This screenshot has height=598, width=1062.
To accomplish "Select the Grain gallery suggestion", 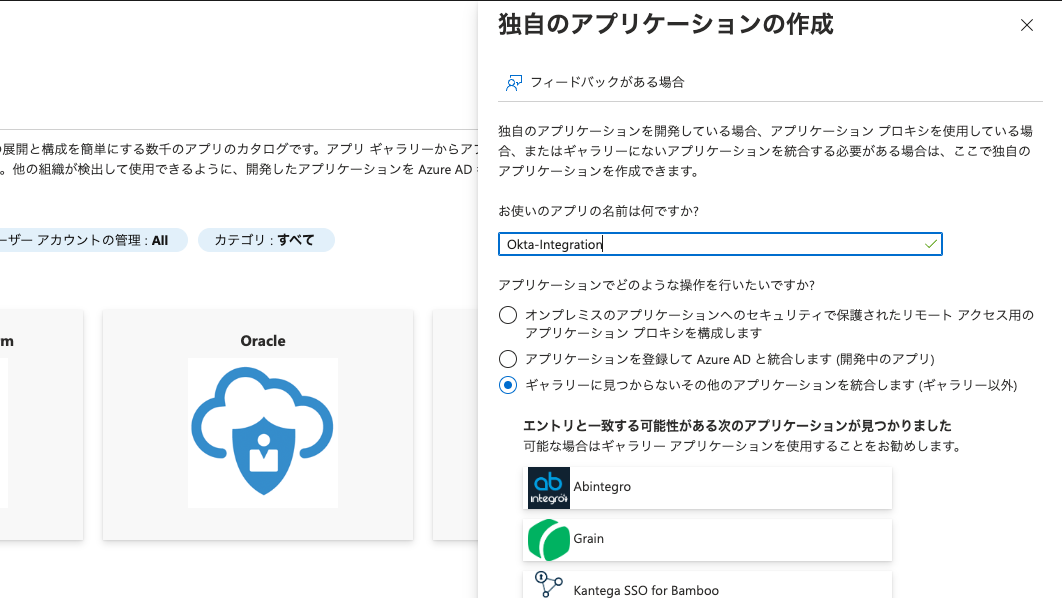I will (707, 538).
